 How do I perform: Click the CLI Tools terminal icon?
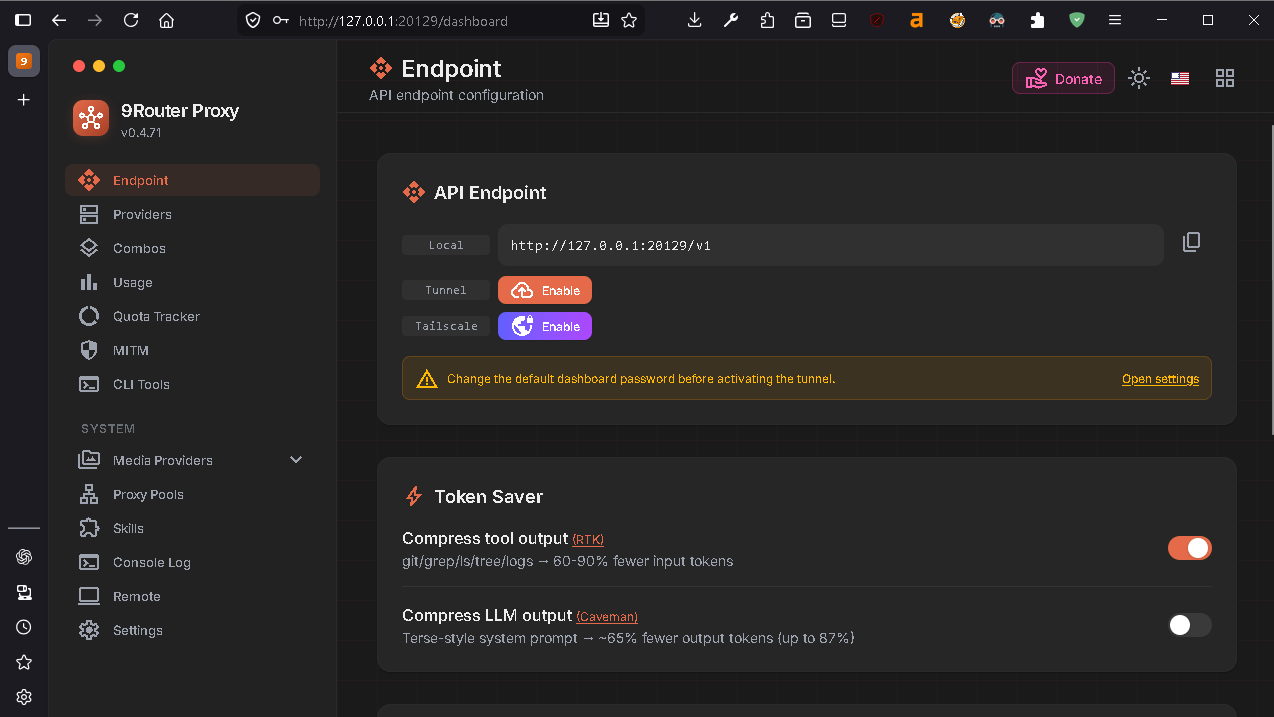click(89, 384)
